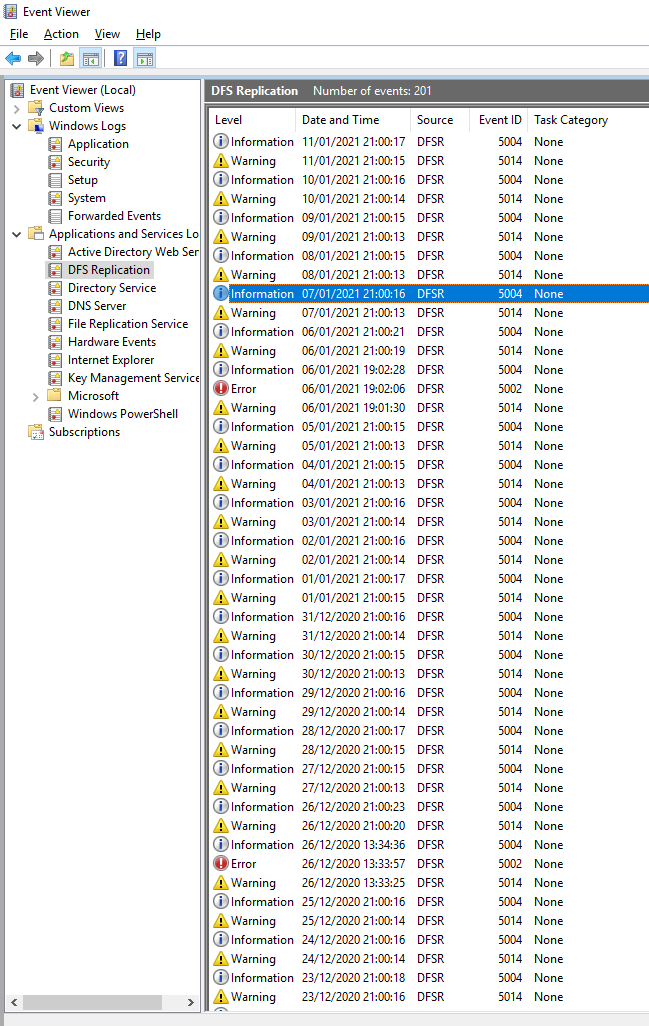Image resolution: width=649 pixels, height=1026 pixels.
Task: Click the tree pane right scroll arrow
Action: [x=190, y=1002]
